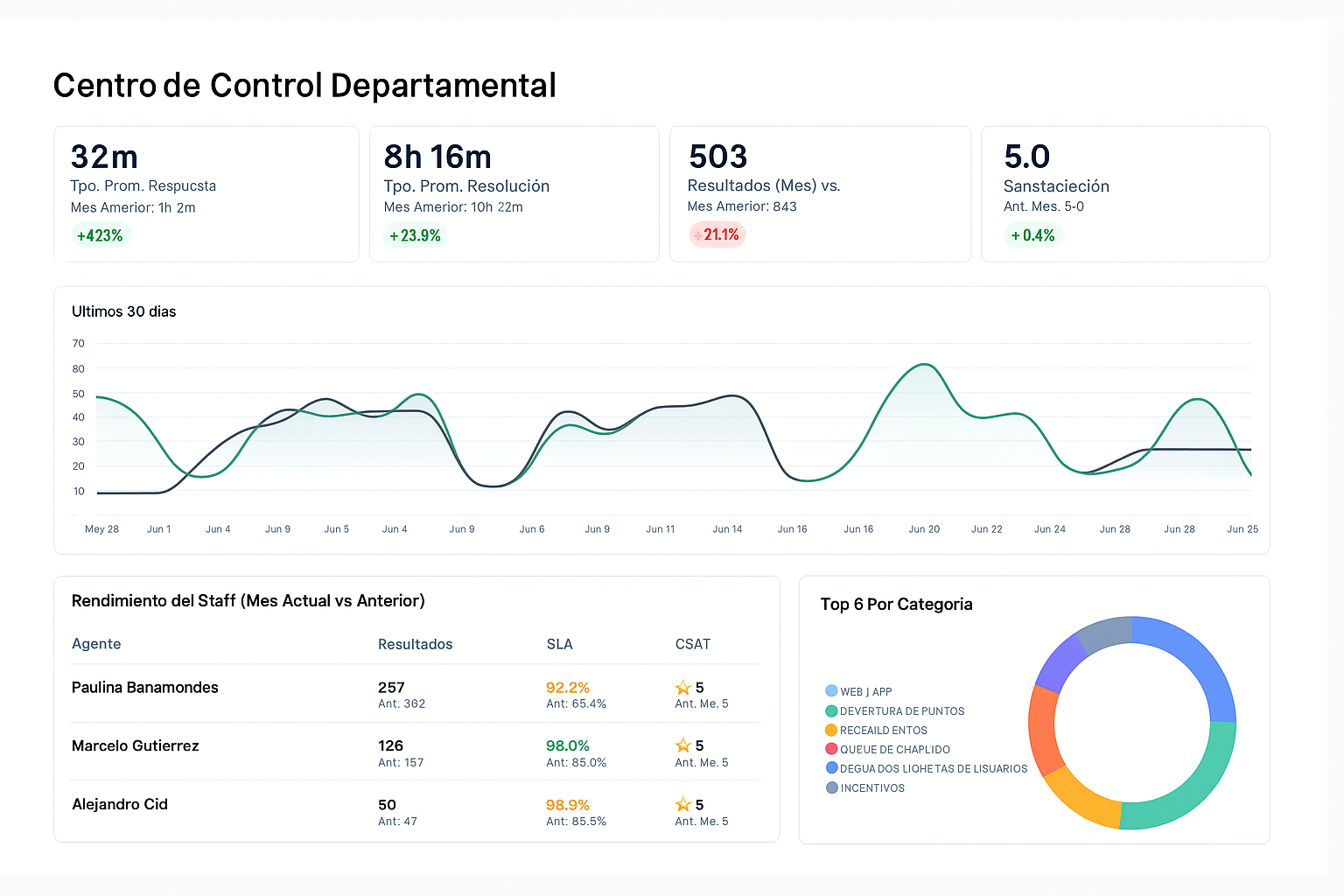Click the red 21.1% change badge

(x=717, y=234)
